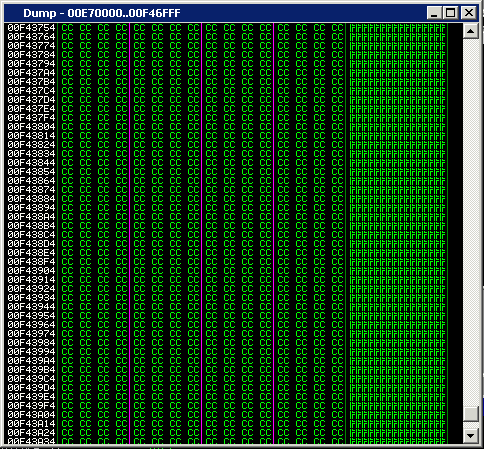Select address 00F43A24
Viewport: 484px width, 449px height.
coord(31,433)
